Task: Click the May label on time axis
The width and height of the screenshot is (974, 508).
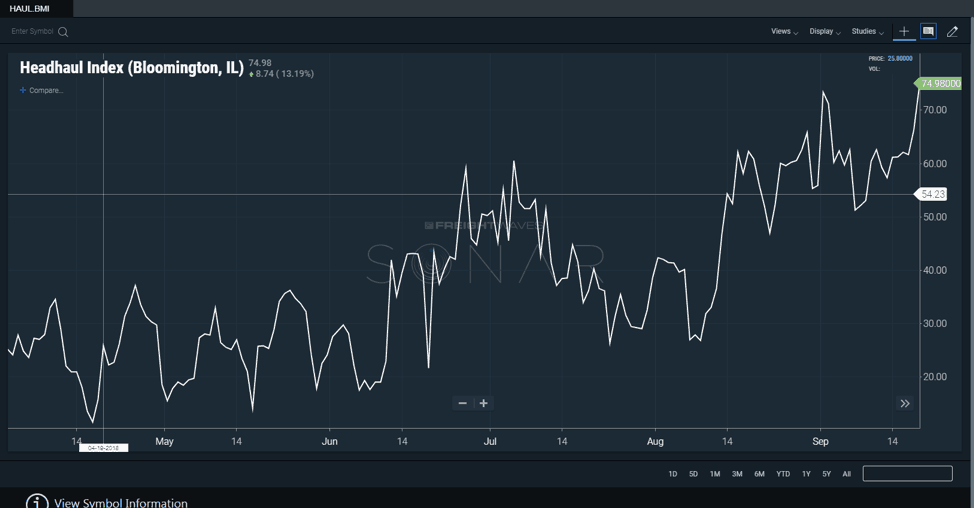Action: coord(164,442)
